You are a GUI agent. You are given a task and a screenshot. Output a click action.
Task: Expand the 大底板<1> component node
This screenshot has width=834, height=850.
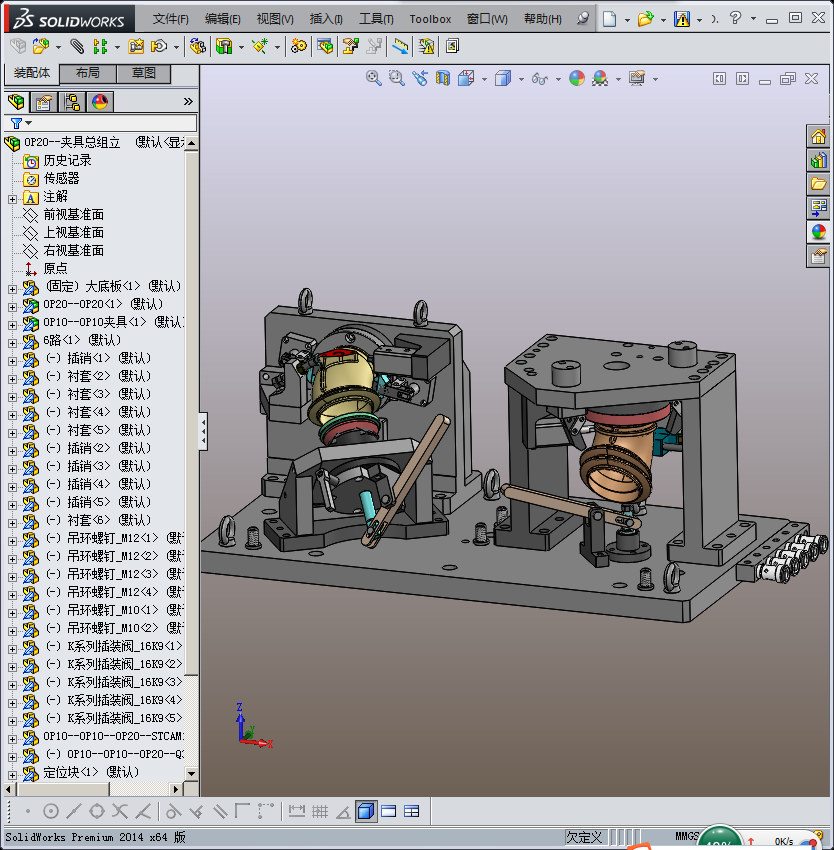tap(12, 287)
